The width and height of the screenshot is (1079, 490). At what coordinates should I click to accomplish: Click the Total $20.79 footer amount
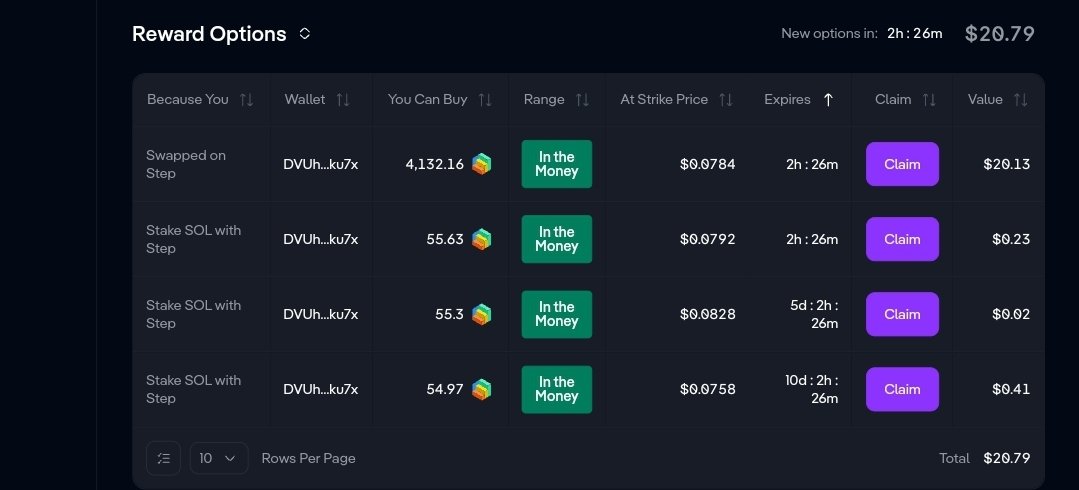pyautogui.click(x=1007, y=458)
